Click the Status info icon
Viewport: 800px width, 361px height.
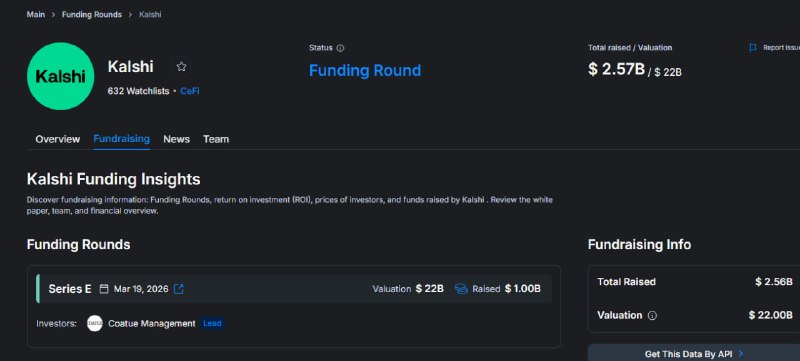coord(340,48)
